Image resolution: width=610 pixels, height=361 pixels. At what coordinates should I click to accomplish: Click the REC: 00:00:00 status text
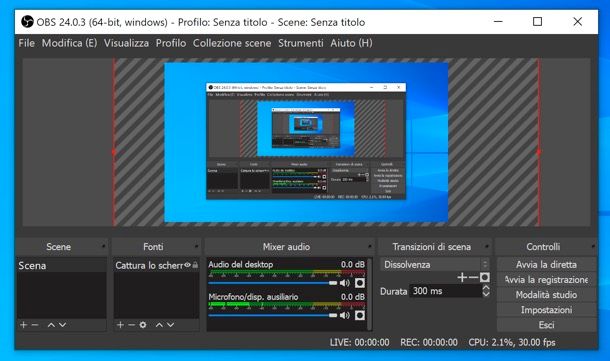[x=429, y=342]
